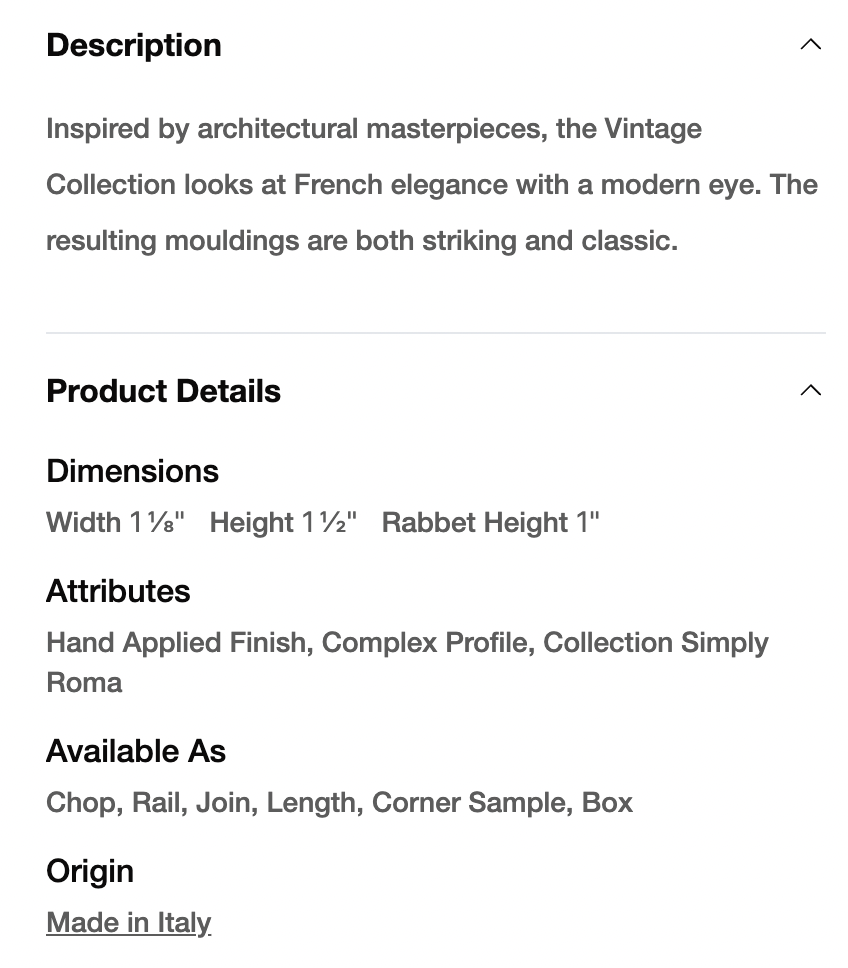Click the Length availability text
Screen dimensions: 848x968
click(310, 802)
